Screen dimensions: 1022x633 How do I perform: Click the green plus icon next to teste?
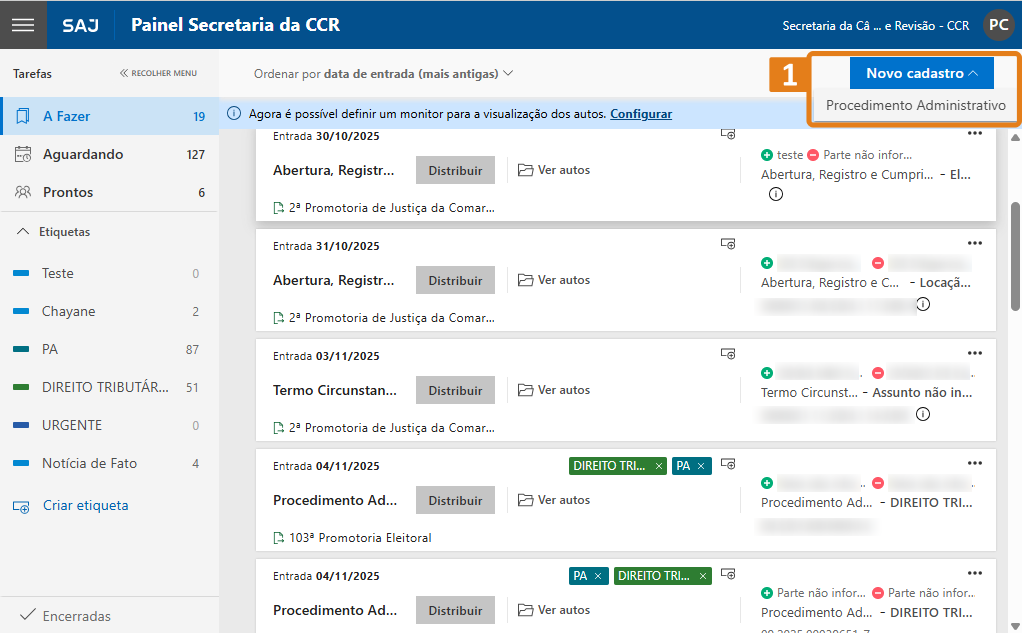click(766, 155)
